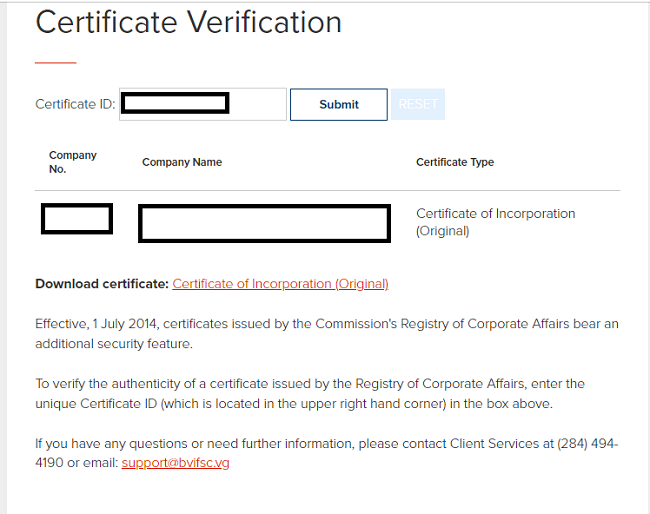
Task: Click the Company Name column header
Action: (x=182, y=162)
